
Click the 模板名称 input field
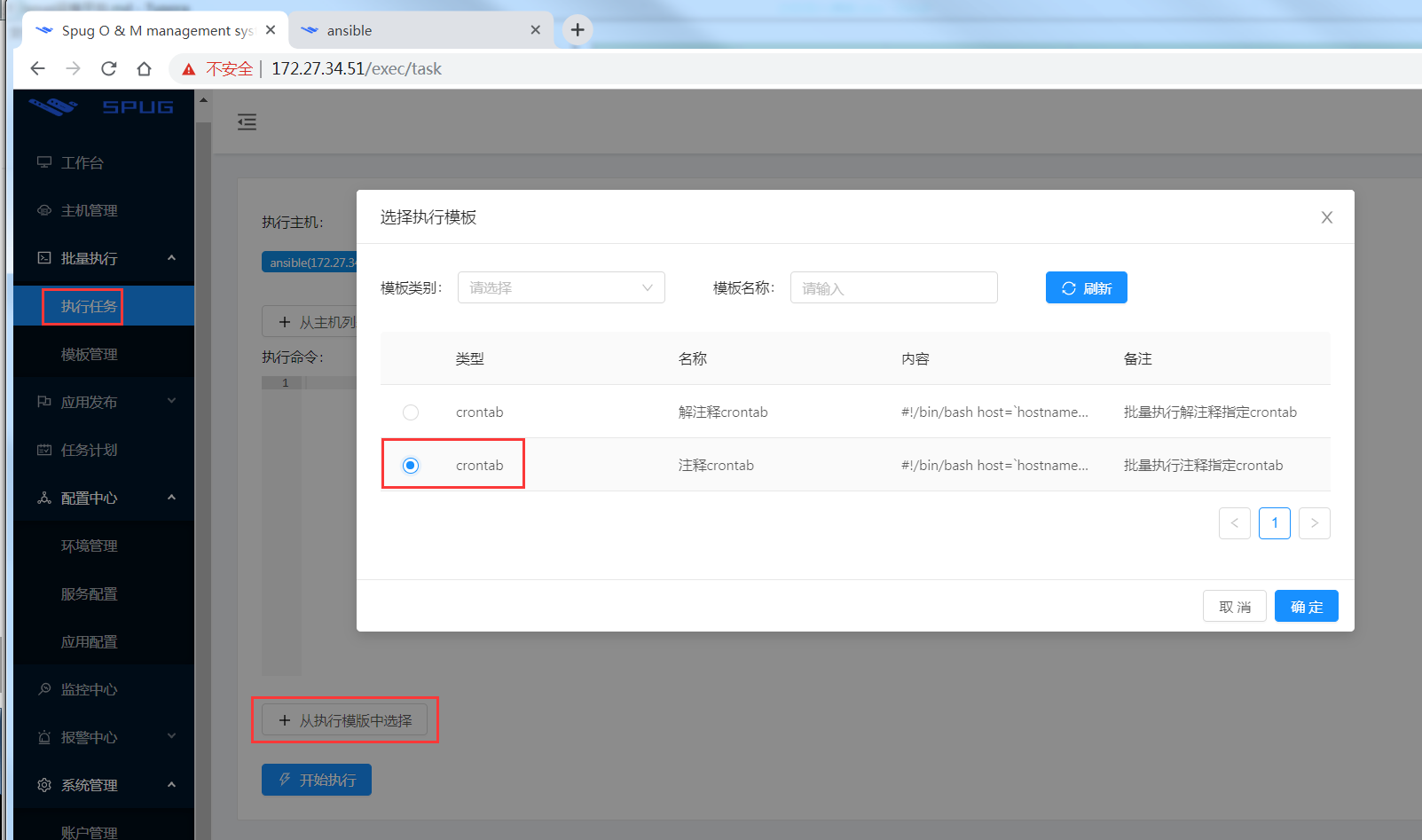click(894, 287)
